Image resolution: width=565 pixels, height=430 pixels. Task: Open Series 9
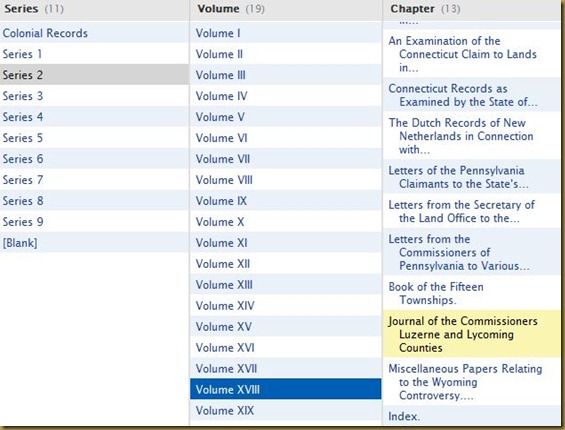coord(94,221)
